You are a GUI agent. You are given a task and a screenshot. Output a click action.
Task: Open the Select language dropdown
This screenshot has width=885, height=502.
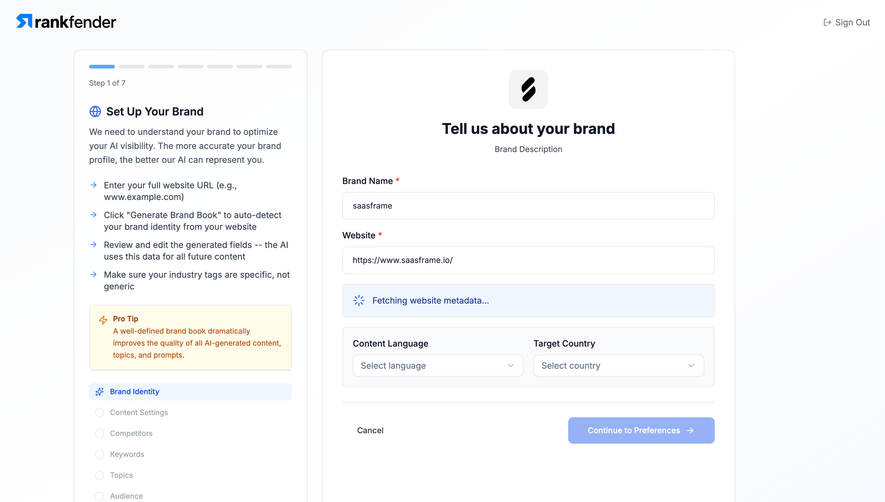tap(438, 366)
